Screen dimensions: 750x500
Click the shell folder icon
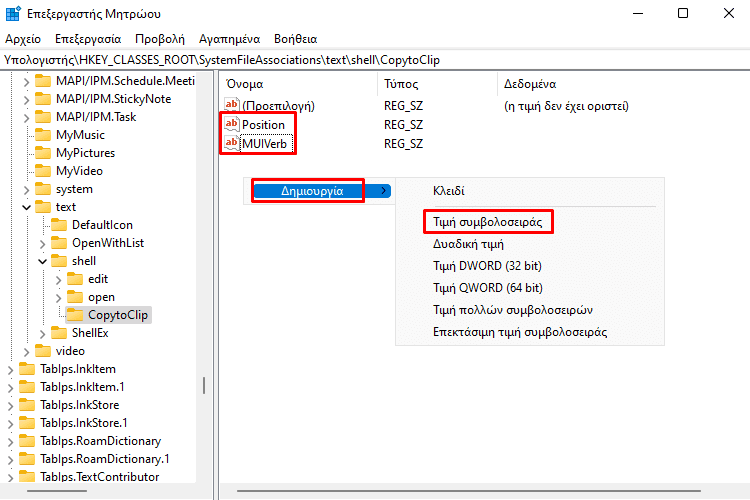click(x=59, y=261)
